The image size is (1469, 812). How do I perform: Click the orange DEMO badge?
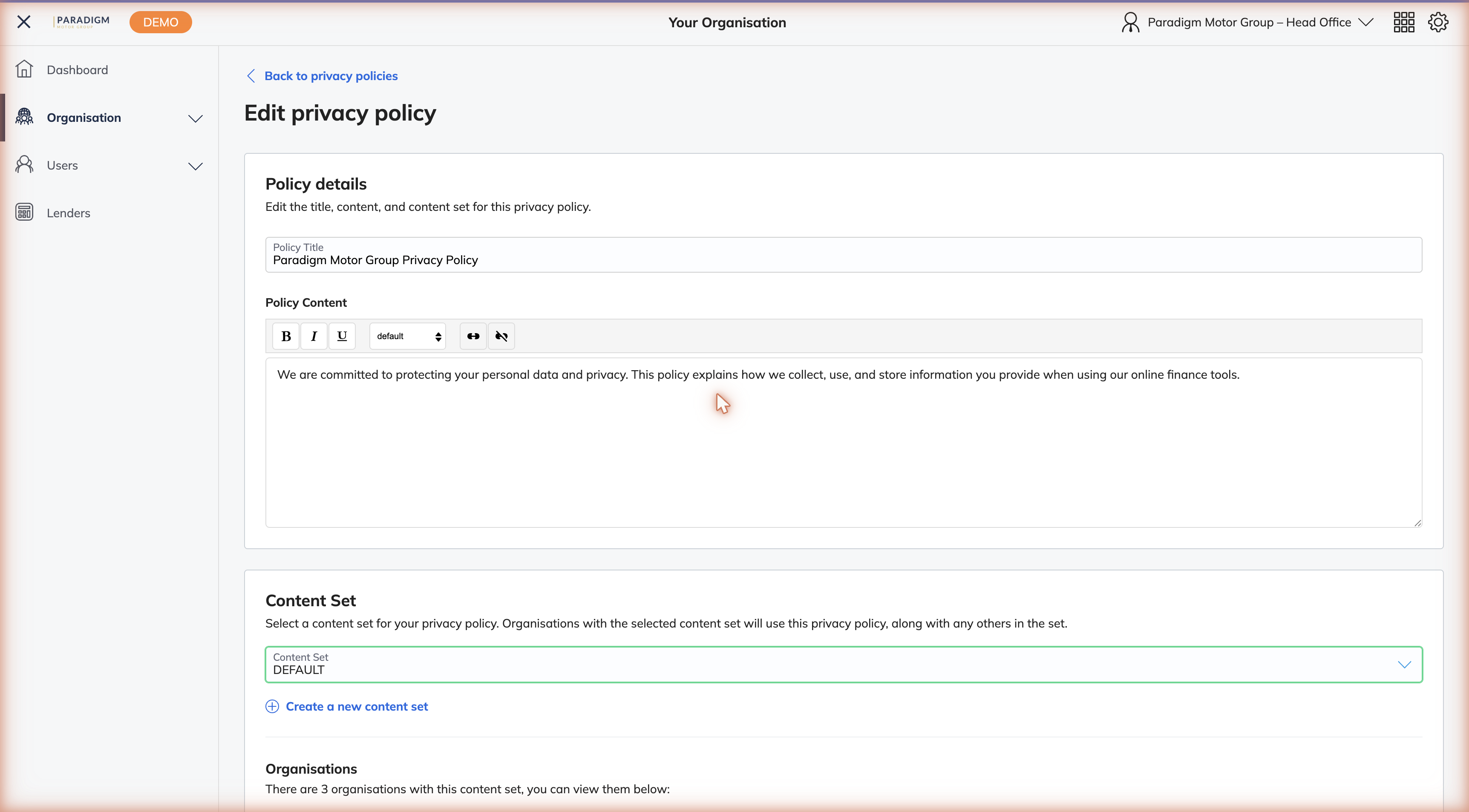(161, 22)
